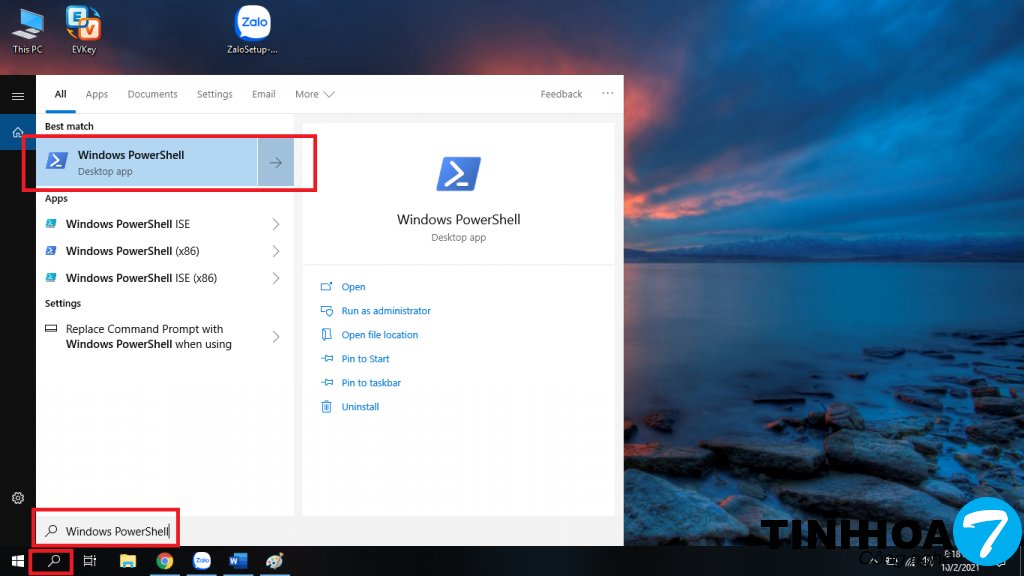Open the ZaloSetup desktop icon
Viewport: 1024px width, 576px height.
tap(252, 28)
